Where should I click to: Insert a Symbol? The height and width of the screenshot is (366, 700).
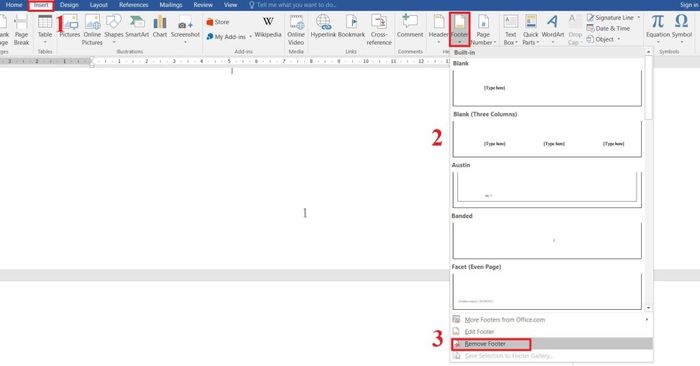[x=681, y=29]
